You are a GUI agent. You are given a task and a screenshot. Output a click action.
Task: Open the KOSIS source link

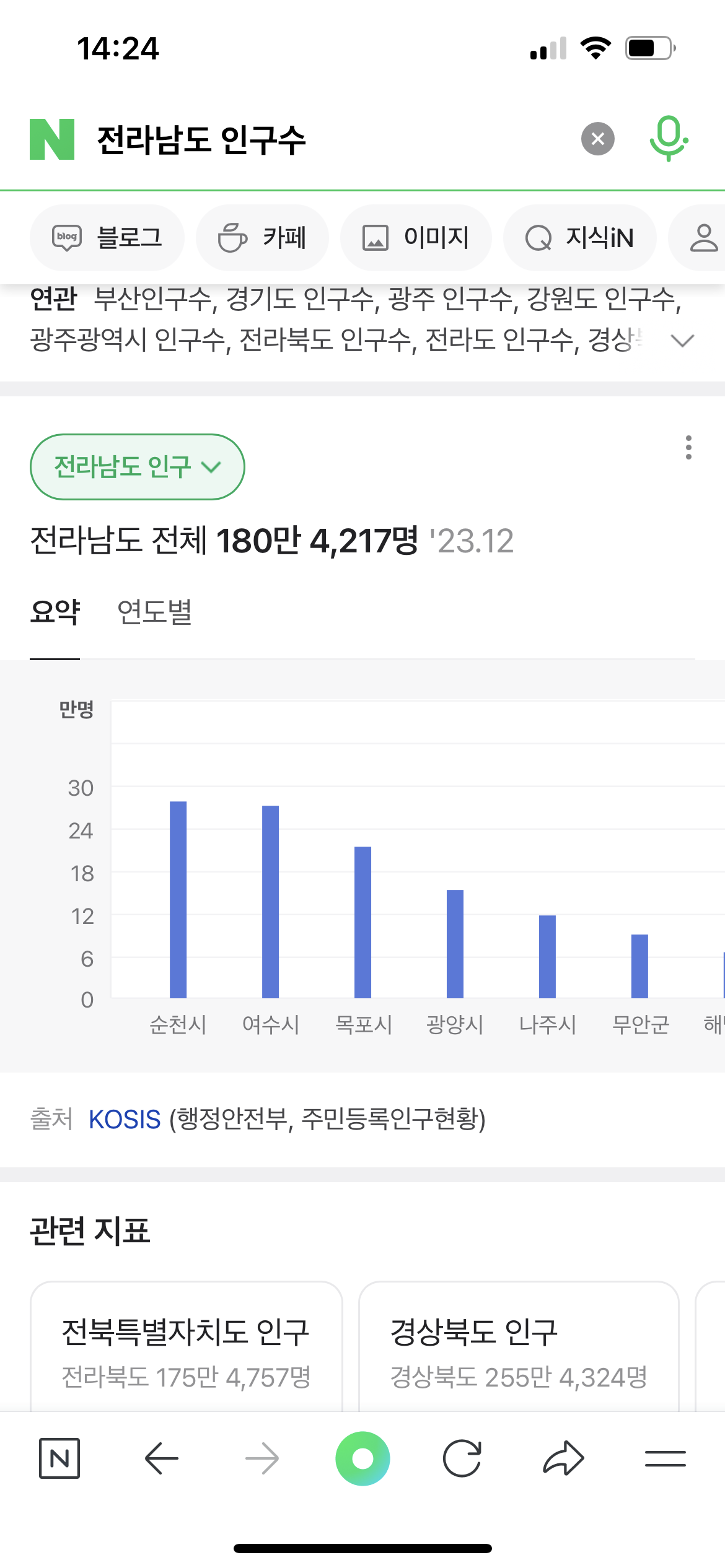coord(125,1120)
